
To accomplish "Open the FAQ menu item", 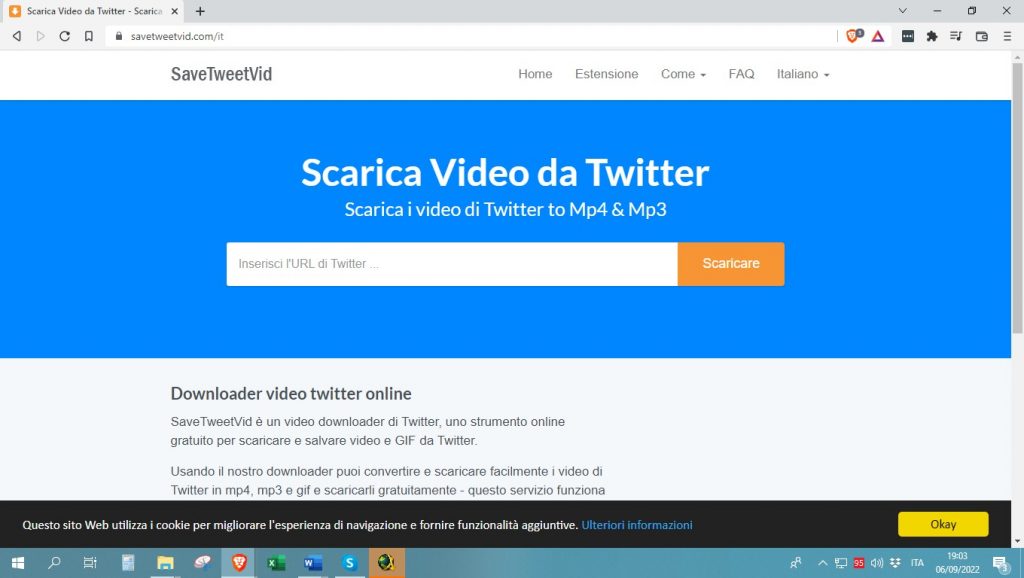I will point(741,74).
